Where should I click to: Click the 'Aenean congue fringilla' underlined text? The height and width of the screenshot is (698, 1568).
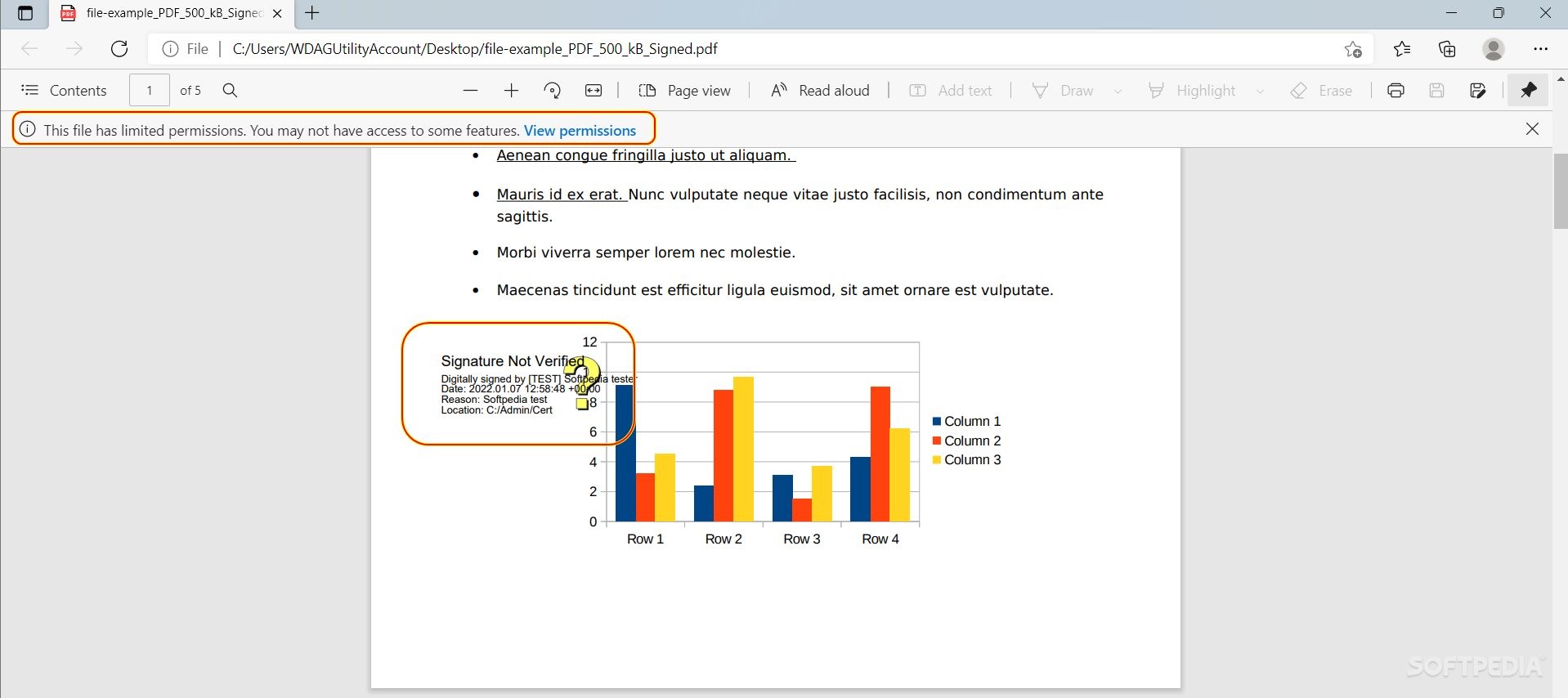tap(646, 155)
